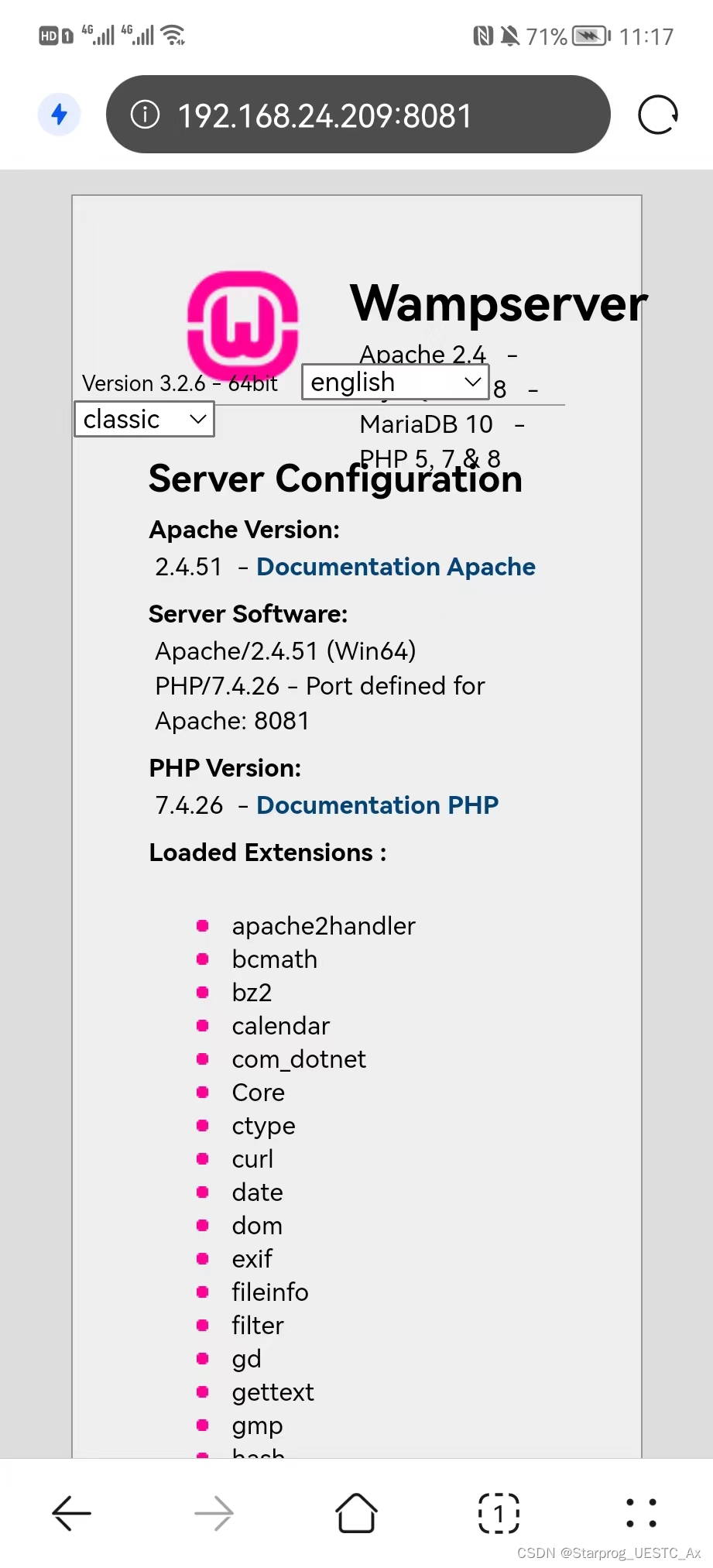This screenshot has height=1568, width=713.
Task: Open the Documentation Apache link
Action: coord(396,567)
